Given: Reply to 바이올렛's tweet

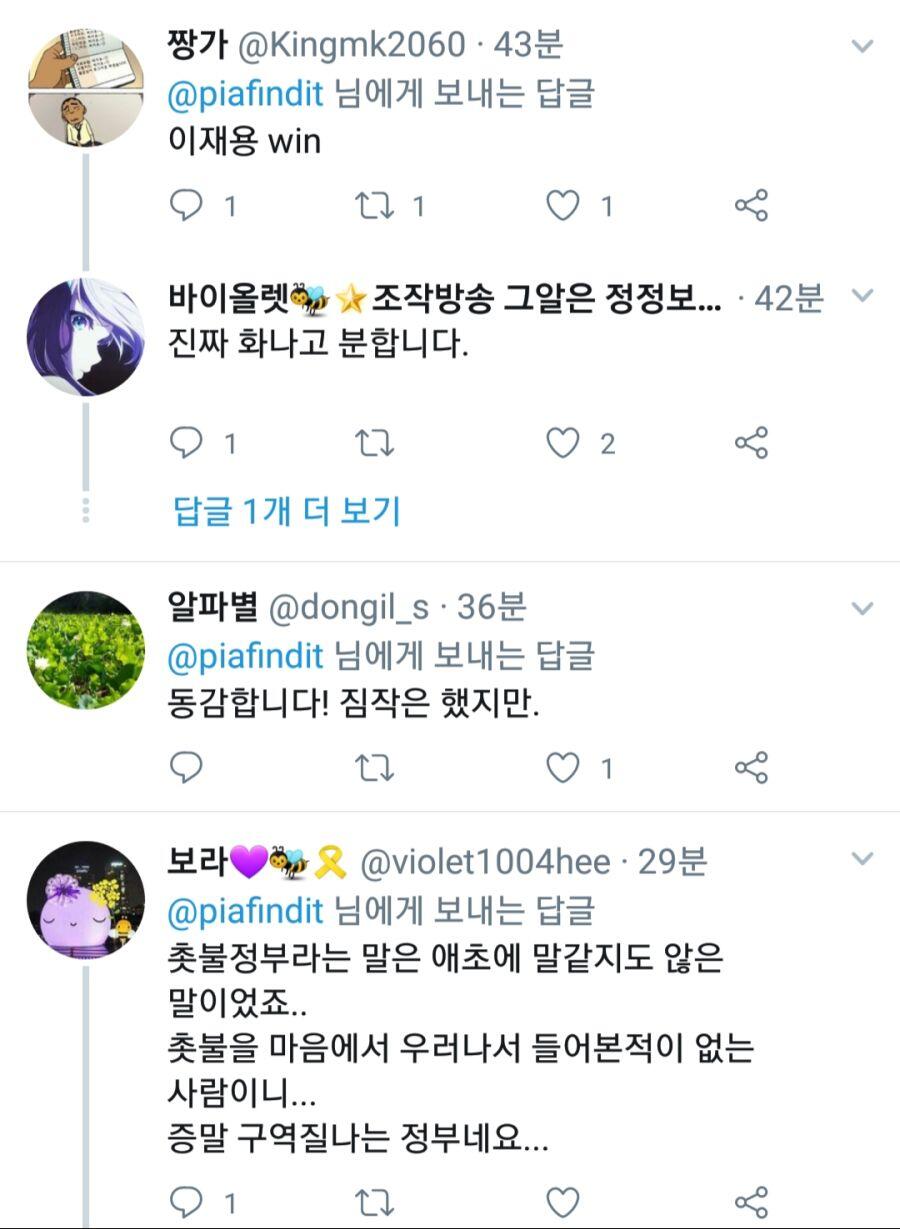Looking at the screenshot, I should point(187,443).
